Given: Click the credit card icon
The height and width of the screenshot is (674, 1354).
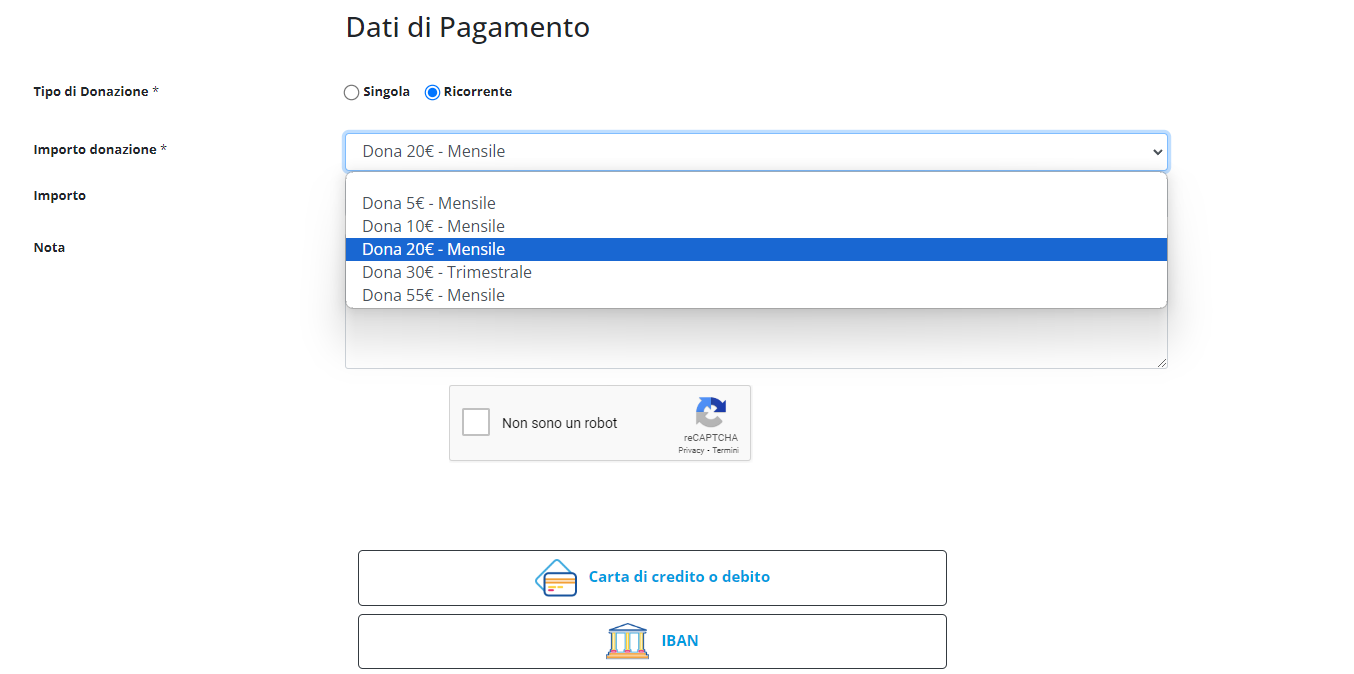Looking at the screenshot, I should (557, 577).
